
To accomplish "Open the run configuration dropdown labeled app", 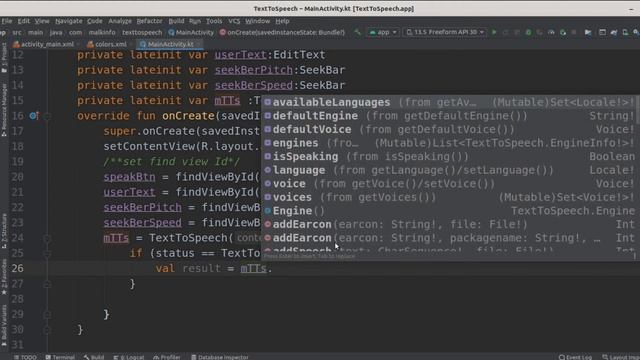I will pos(383,32).
